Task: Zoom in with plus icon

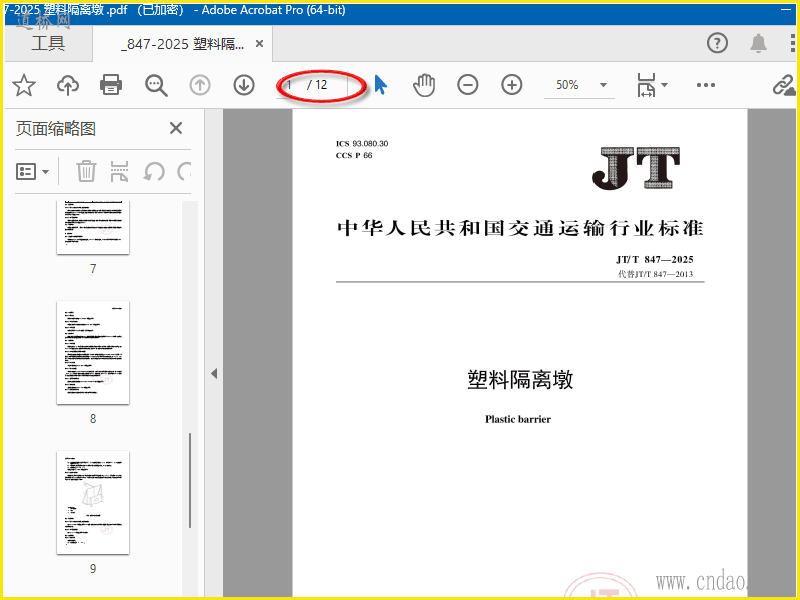Action: click(511, 85)
